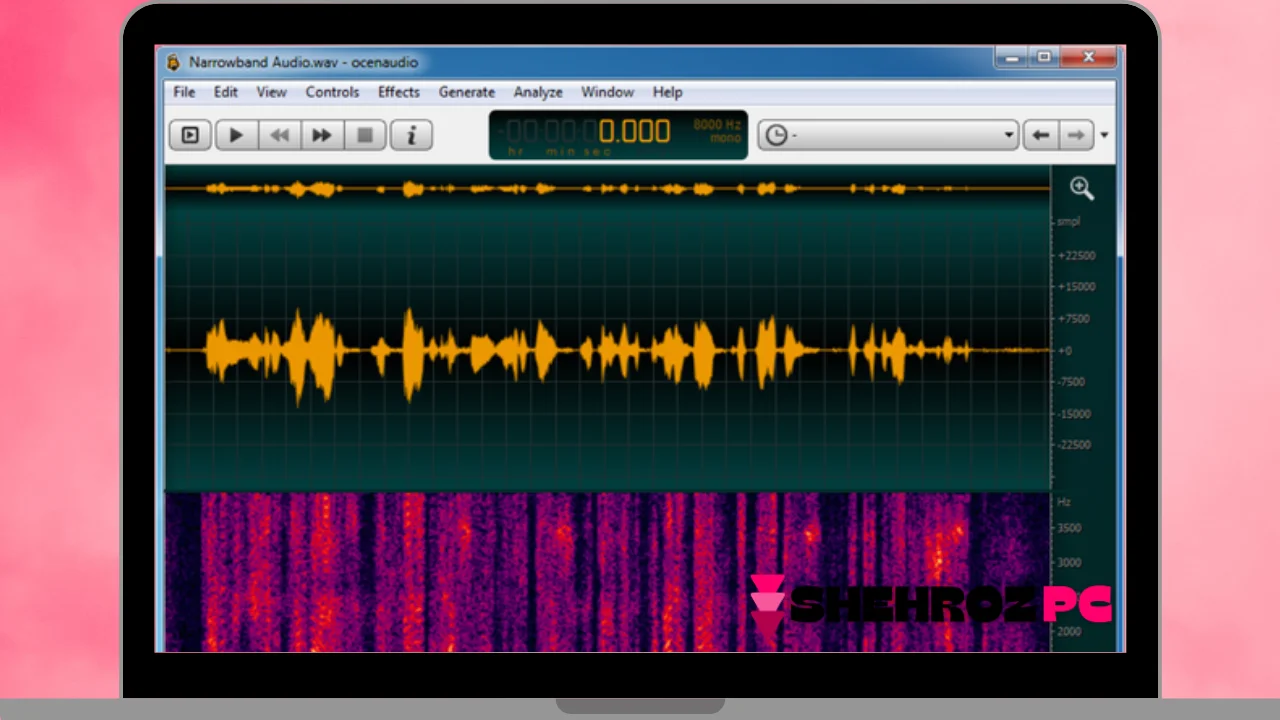Expand the small toolbar overflow arrow
This screenshot has height=720, width=1280.
point(1104,135)
